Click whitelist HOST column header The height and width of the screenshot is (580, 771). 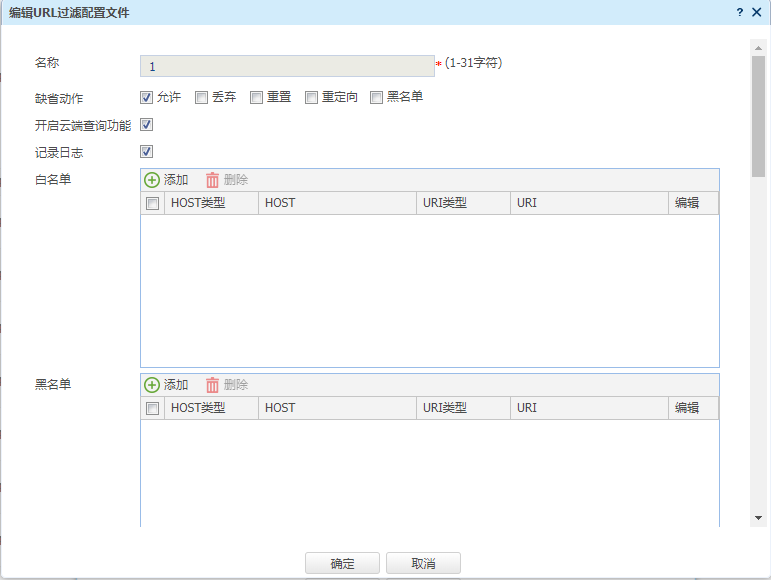pos(337,203)
